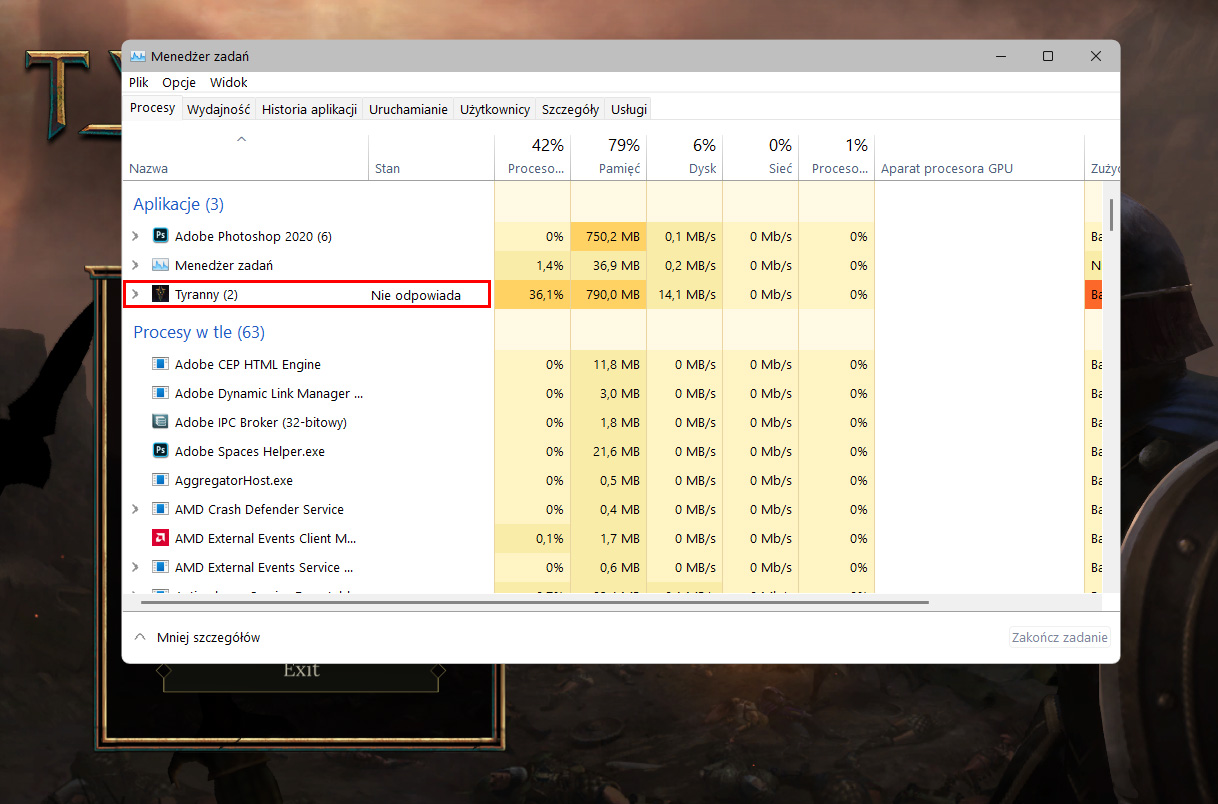Click the Adobe Spaces Helper.exe icon
Image resolution: width=1218 pixels, height=804 pixels.
[160, 451]
